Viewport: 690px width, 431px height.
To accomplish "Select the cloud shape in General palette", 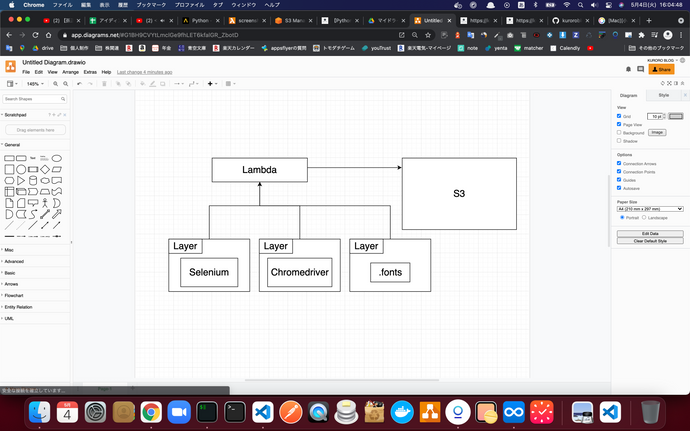I will [x=45, y=181].
